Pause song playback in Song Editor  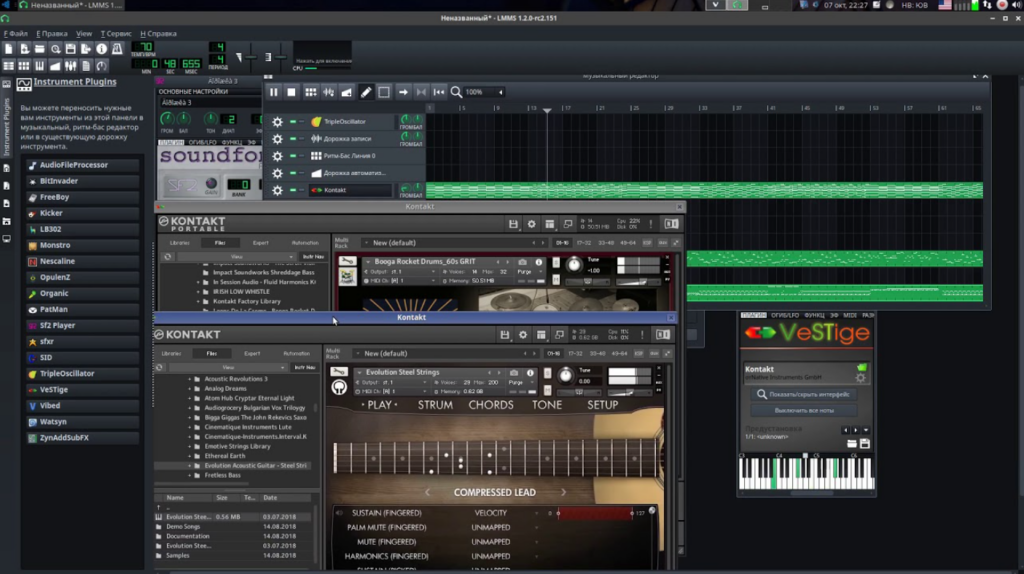tap(274, 92)
